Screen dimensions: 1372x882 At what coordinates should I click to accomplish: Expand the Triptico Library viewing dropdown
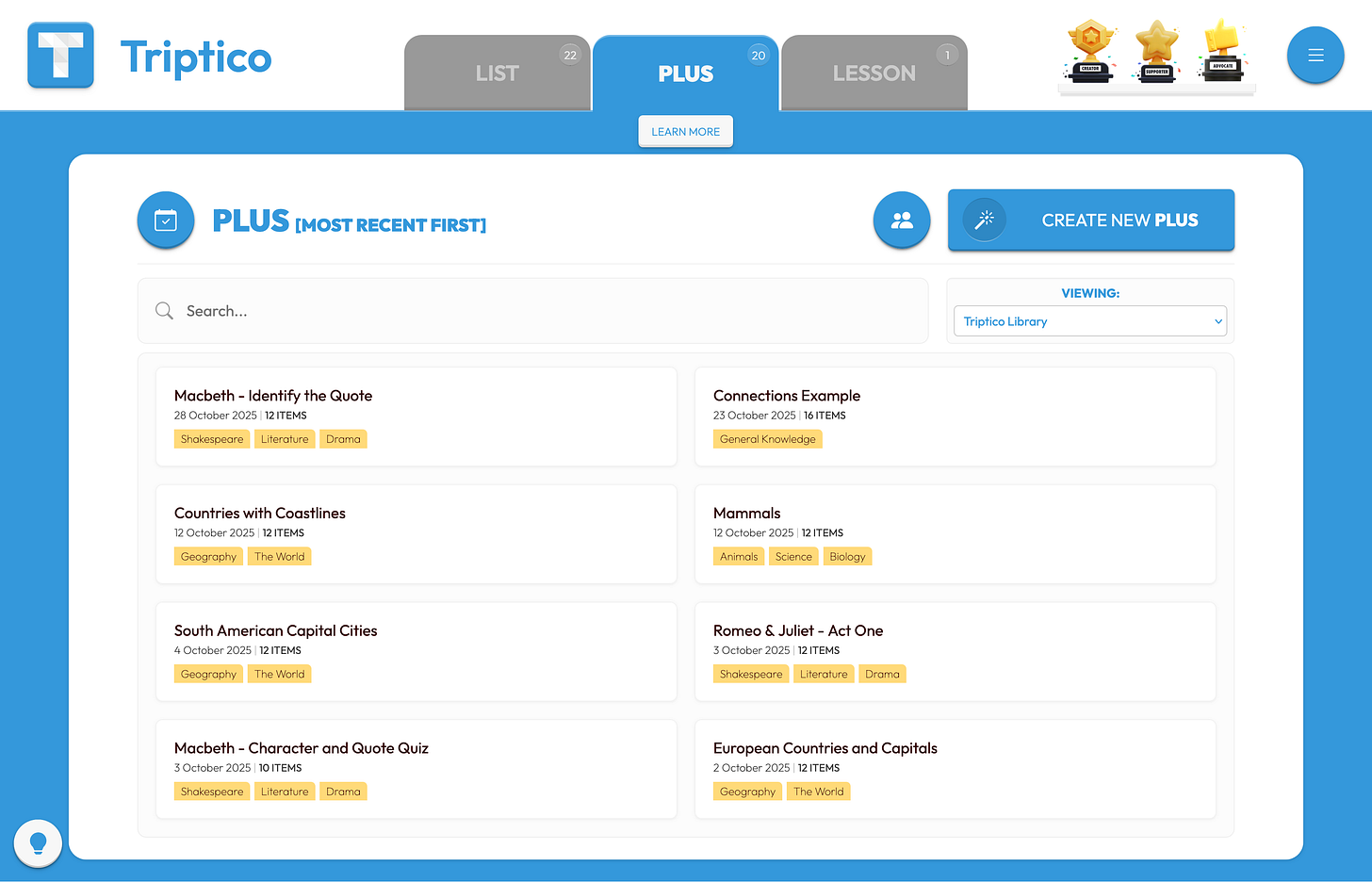pos(1090,321)
